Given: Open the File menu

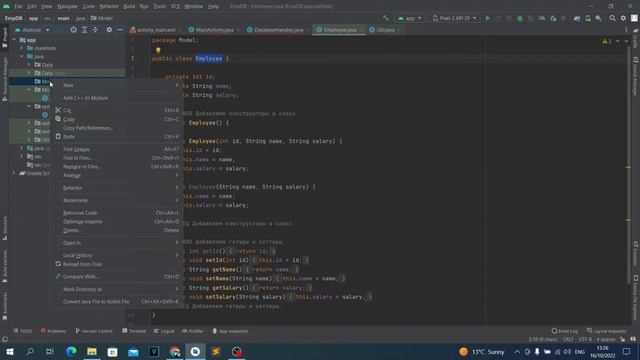Looking at the screenshot, I should tap(18, 6).
